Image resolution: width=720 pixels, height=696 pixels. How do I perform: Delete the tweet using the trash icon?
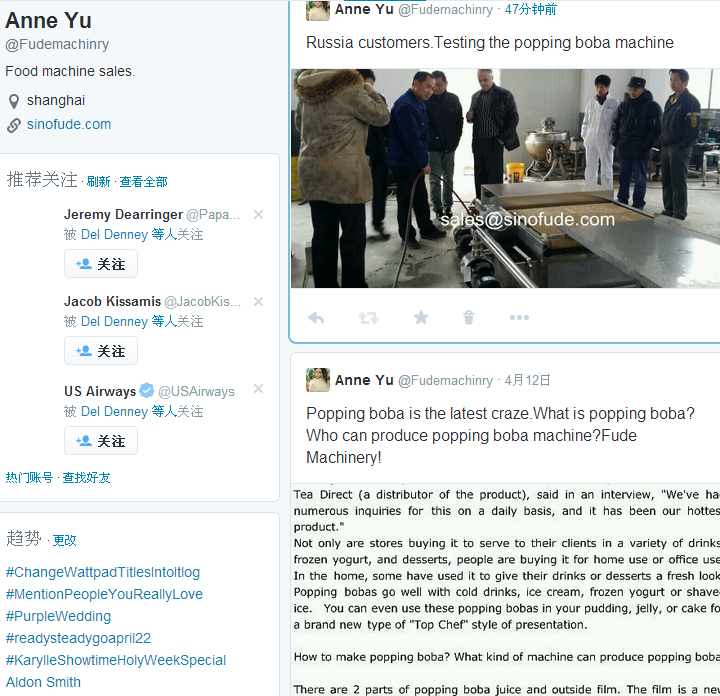click(468, 317)
